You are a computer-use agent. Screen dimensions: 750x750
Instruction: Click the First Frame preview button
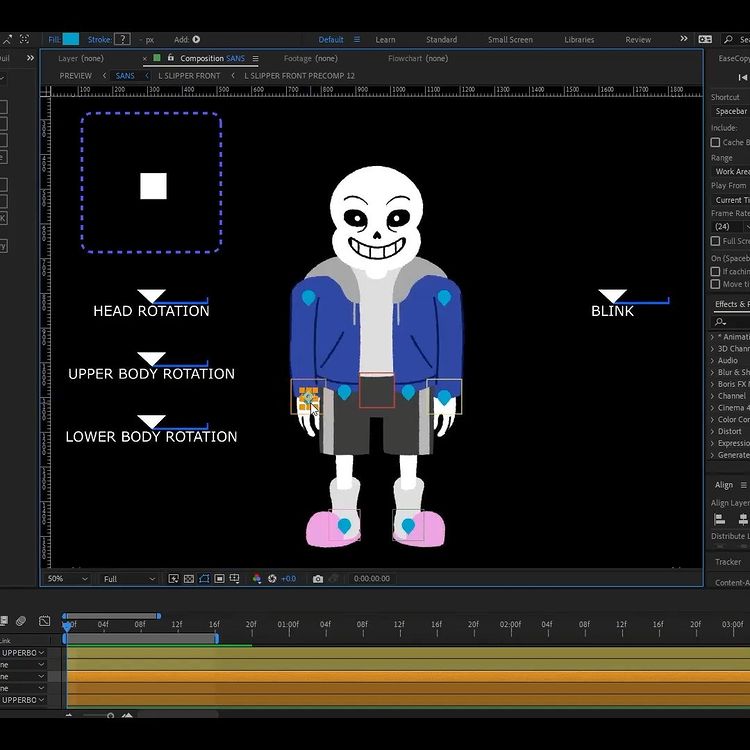click(x=742, y=77)
